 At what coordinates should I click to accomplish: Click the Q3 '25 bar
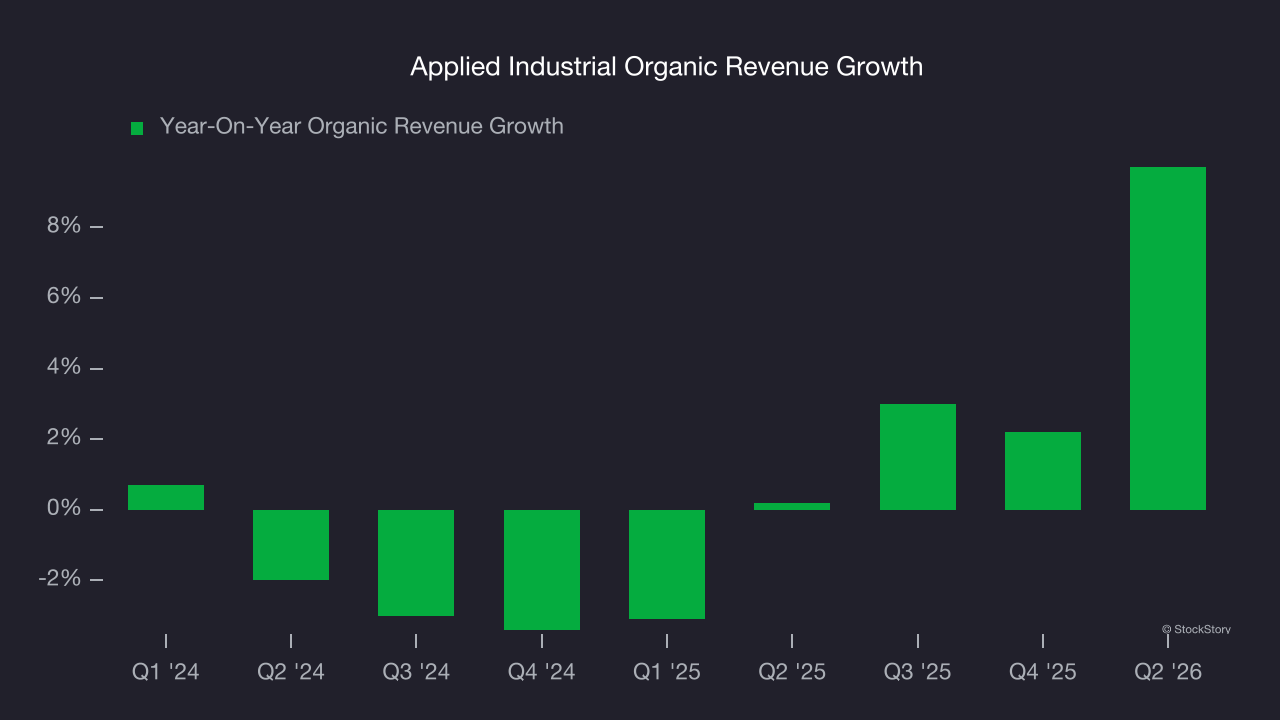pos(918,457)
